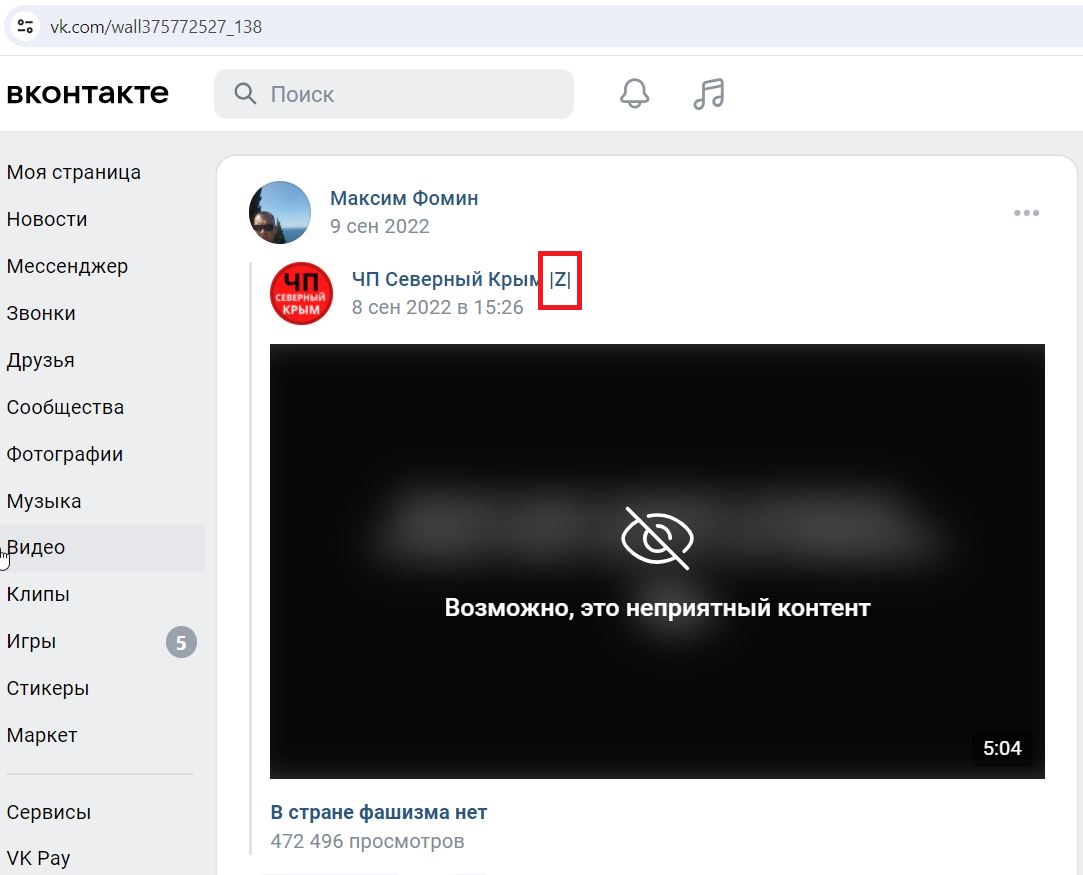Click the site info icon in address bar
The image size is (1083, 875).
(x=26, y=26)
